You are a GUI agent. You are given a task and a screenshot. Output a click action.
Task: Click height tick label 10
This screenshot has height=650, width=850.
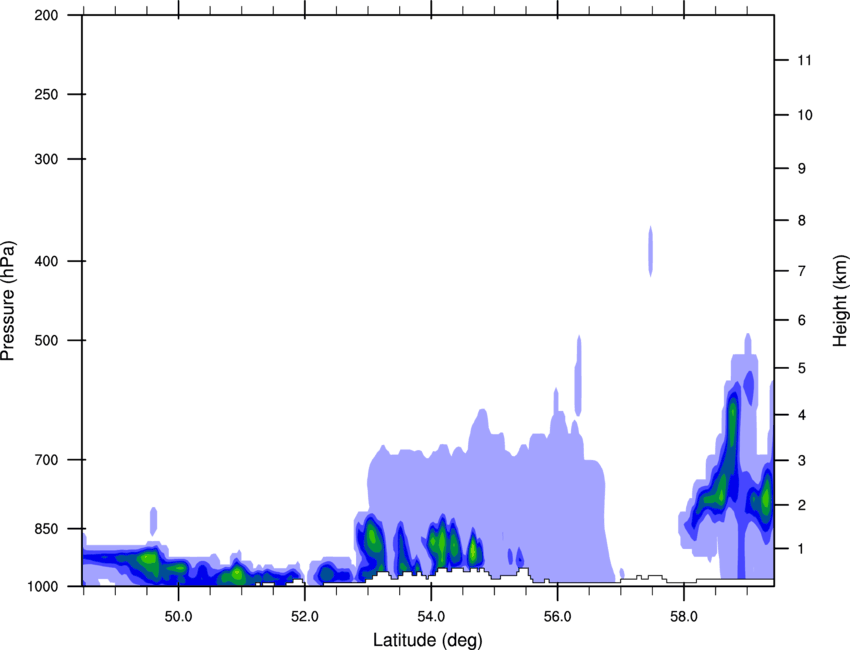(805, 115)
